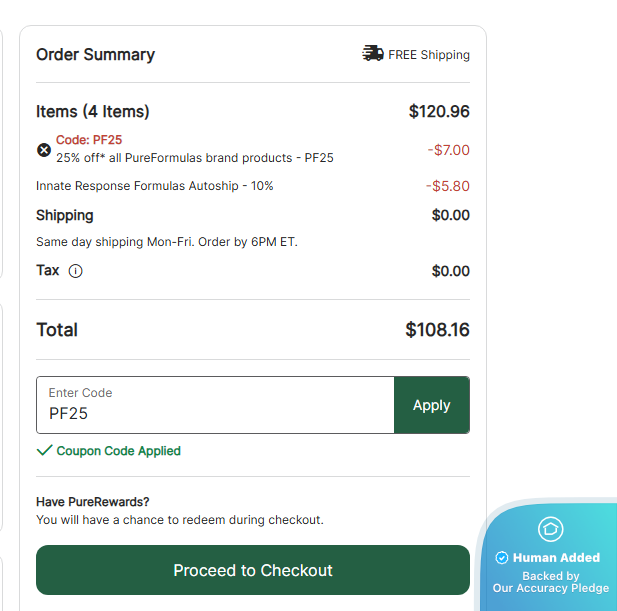Click the same day shipping notice
Image resolution: width=617 pixels, height=611 pixels.
coord(166,242)
